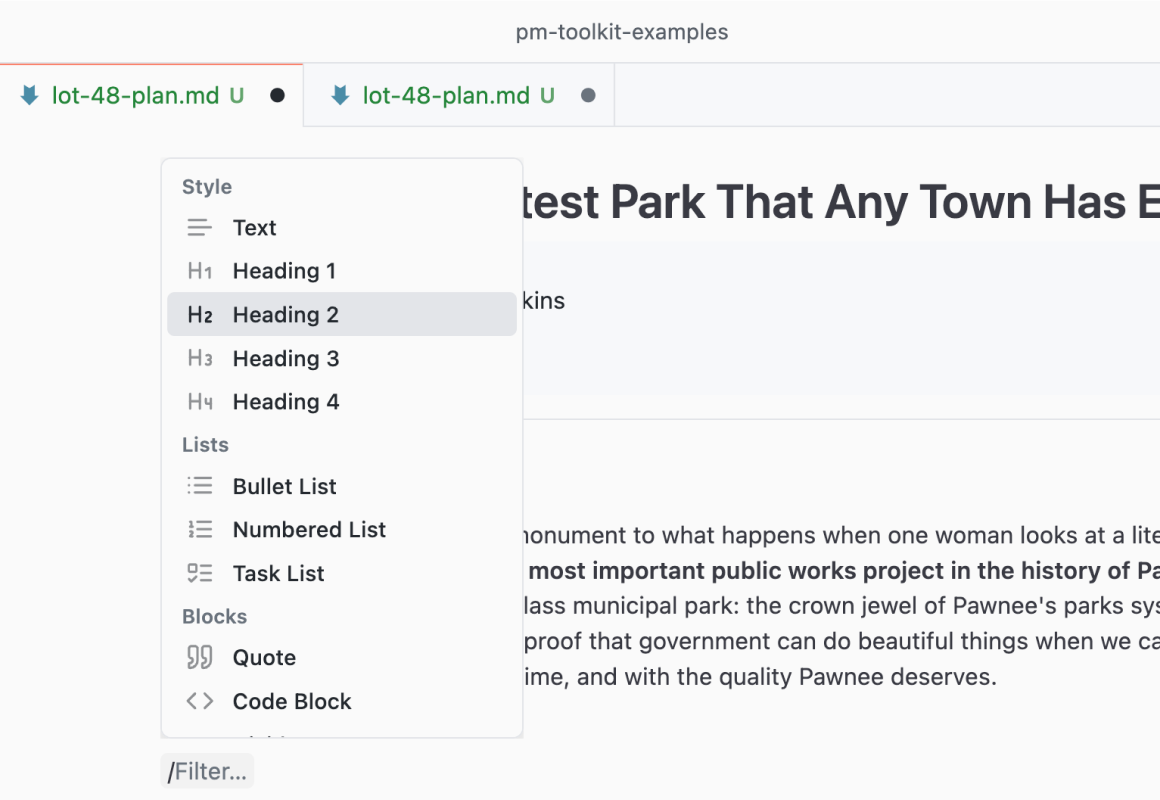Click the H1 heading icon
Image resolution: width=1160 pixels, height=800 pixels.
click(200, 271)
